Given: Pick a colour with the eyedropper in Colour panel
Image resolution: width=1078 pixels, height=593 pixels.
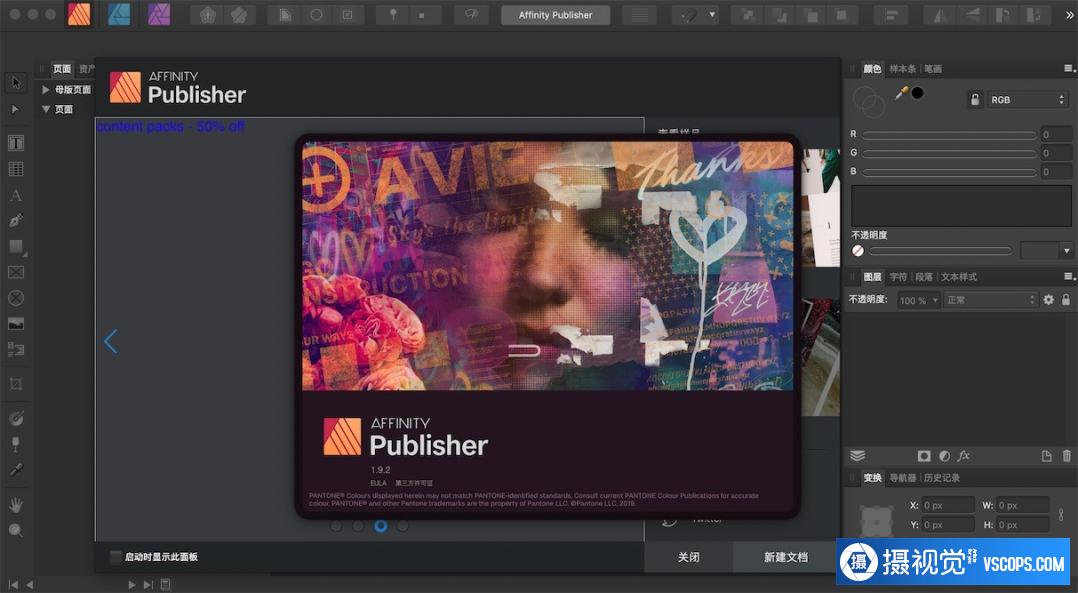Looking at the screenshot, I should coord(901,93).
